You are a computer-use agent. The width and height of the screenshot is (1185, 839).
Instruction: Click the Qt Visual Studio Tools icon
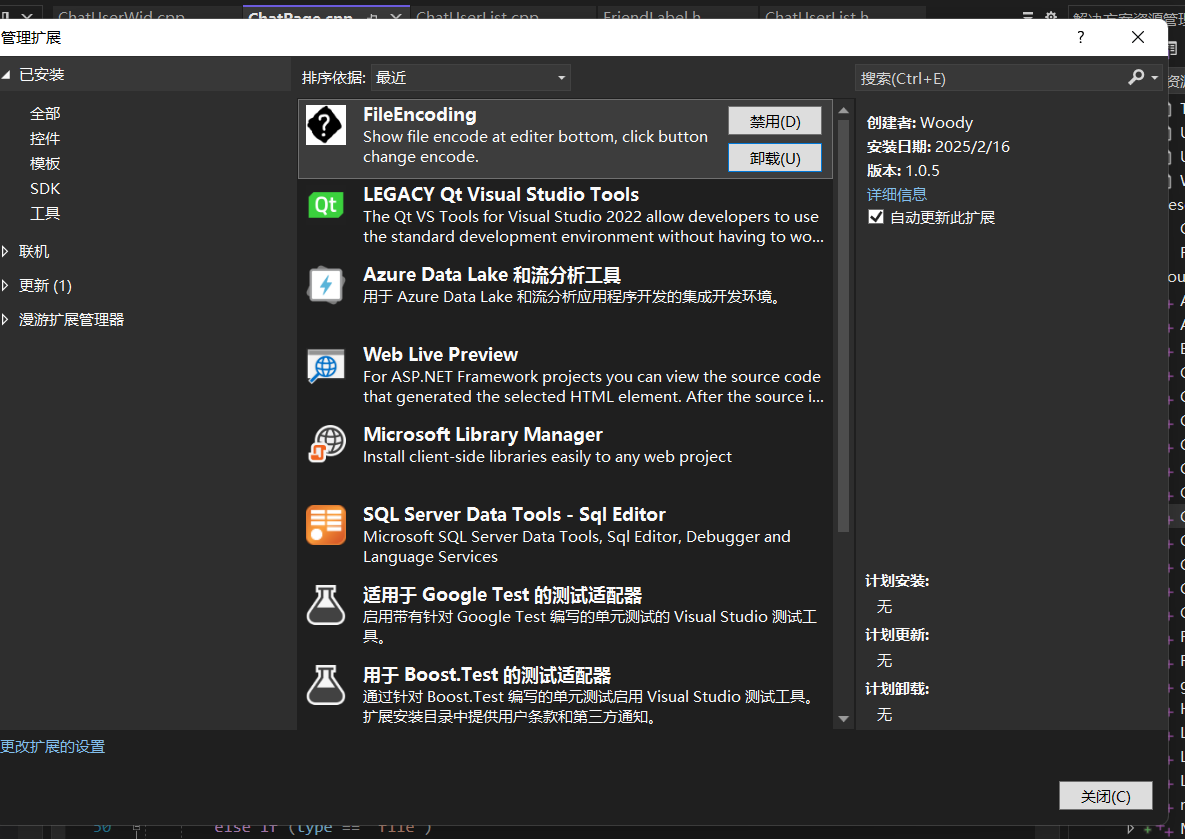326,205
